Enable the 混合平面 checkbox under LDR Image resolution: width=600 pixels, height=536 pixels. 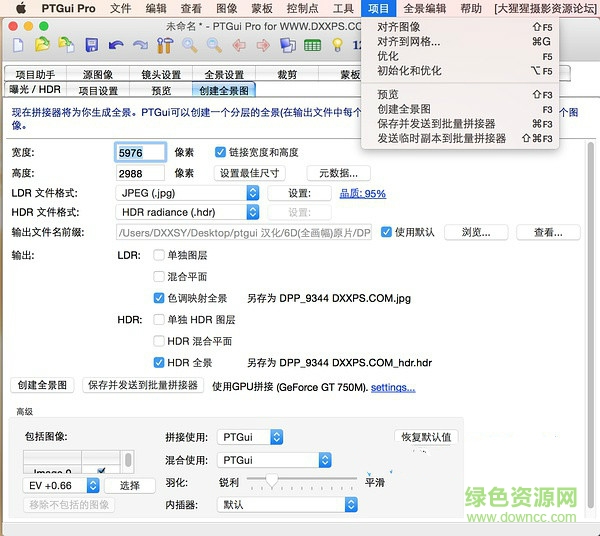pos(159,276)
